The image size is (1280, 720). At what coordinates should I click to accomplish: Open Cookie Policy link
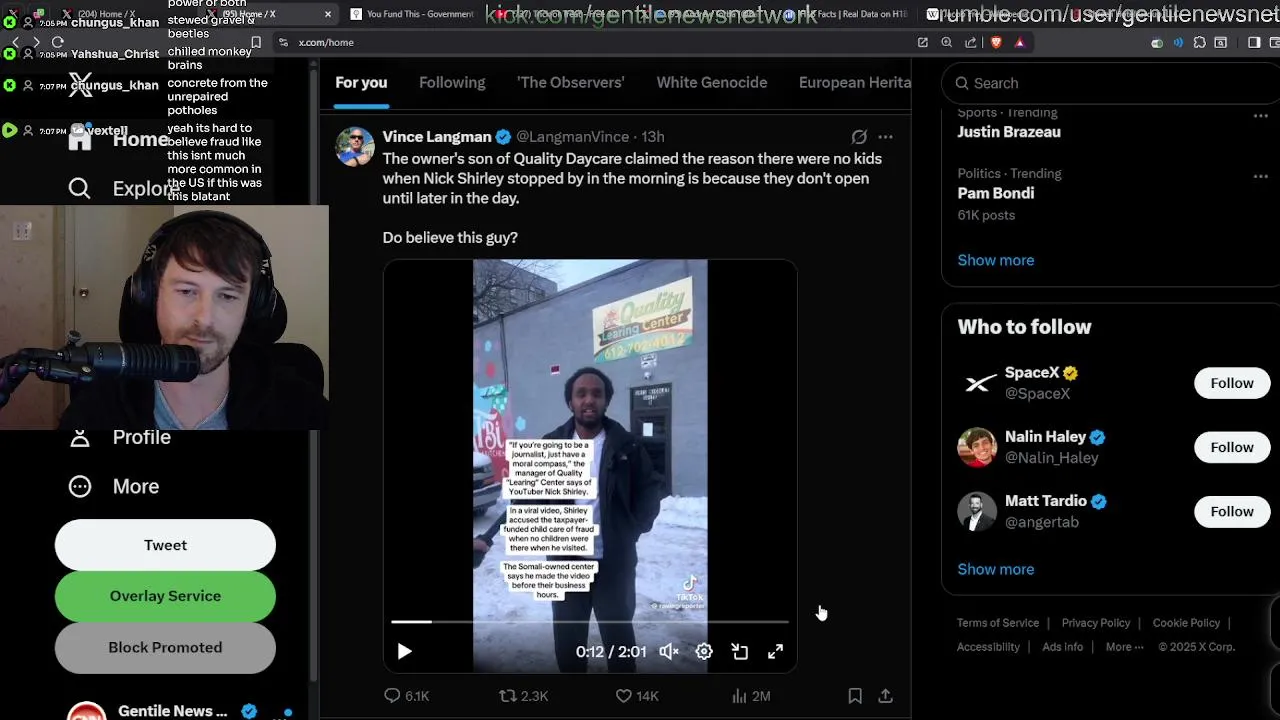tap(1186, 623)
